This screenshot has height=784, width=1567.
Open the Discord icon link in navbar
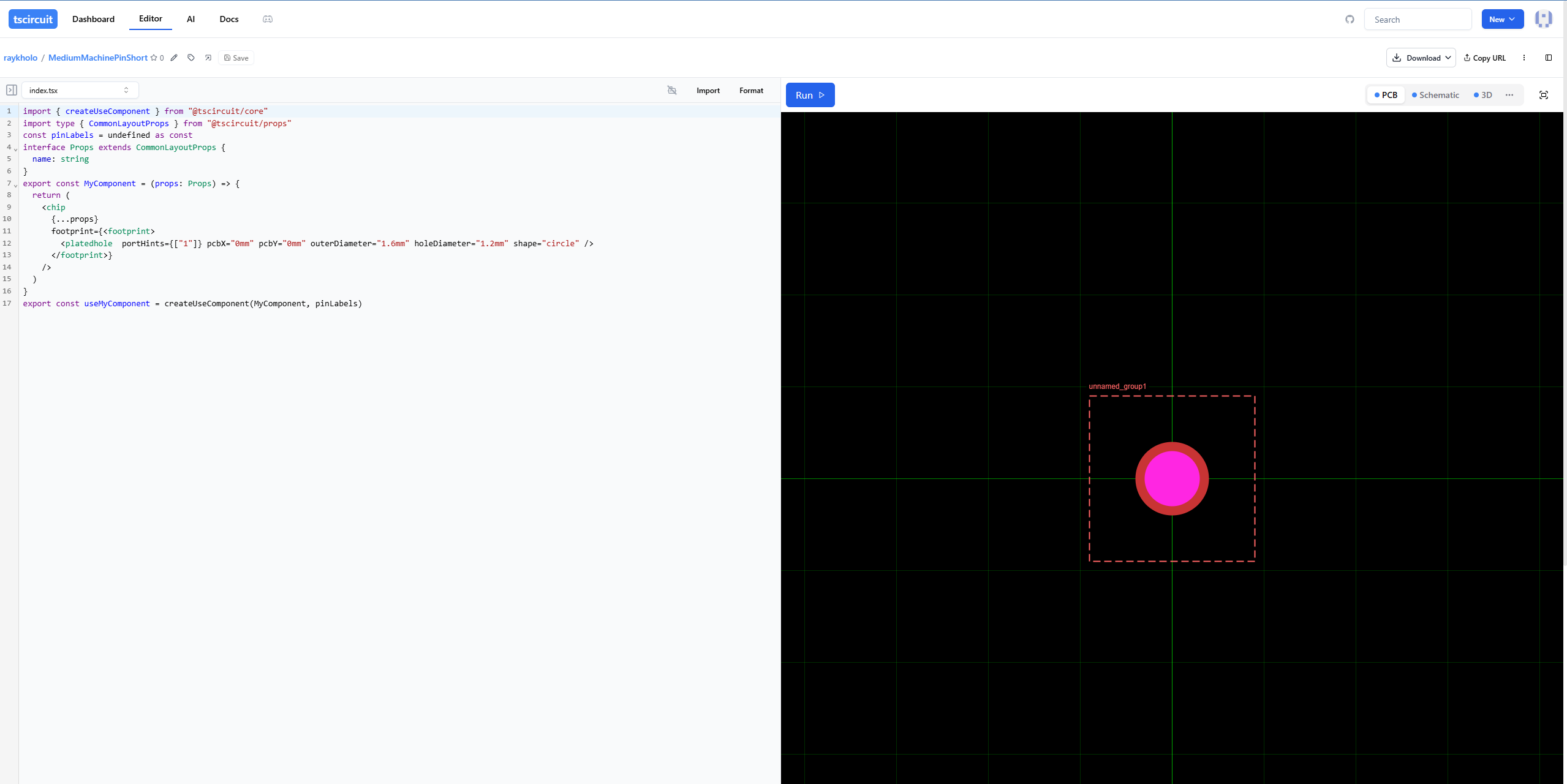pyautogui.click(x=268, y=19)
